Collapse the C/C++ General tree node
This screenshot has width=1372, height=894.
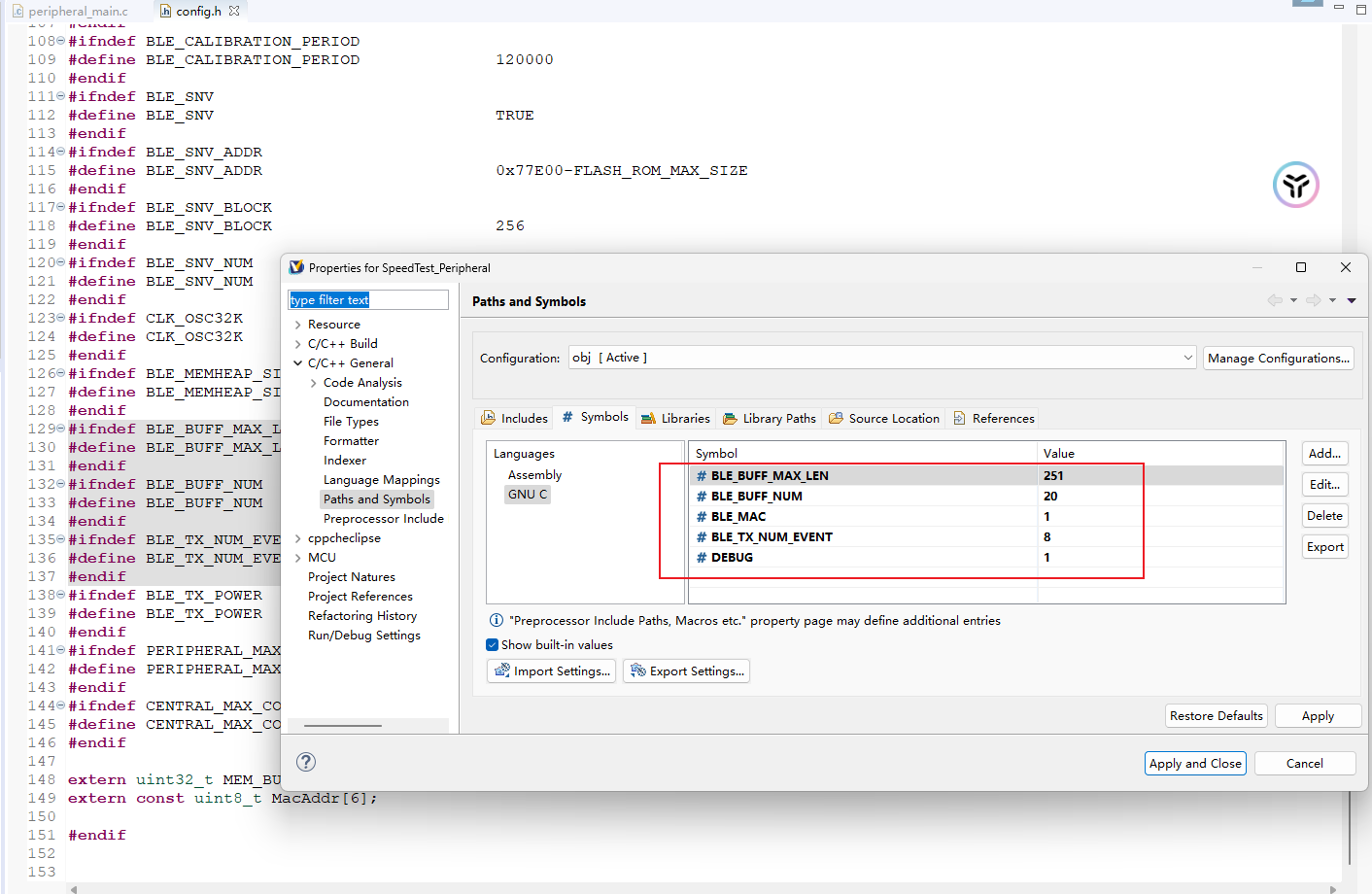(297, 363)
